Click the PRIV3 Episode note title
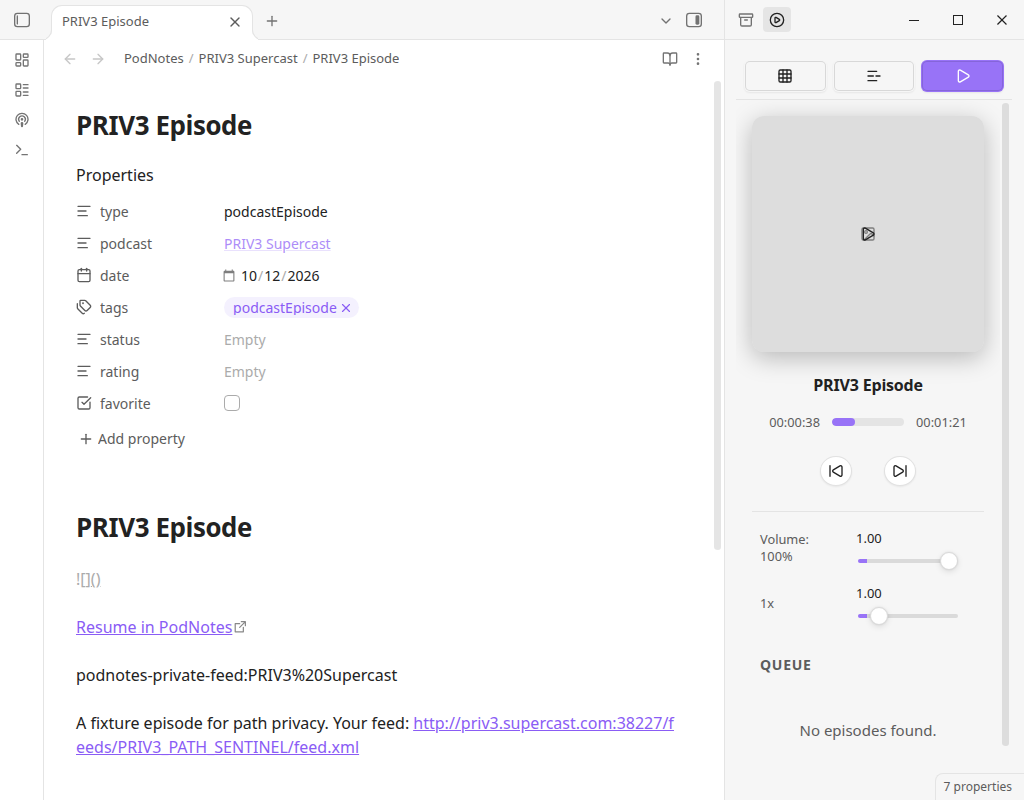The image size is (1024, 800). pos(164,125)
